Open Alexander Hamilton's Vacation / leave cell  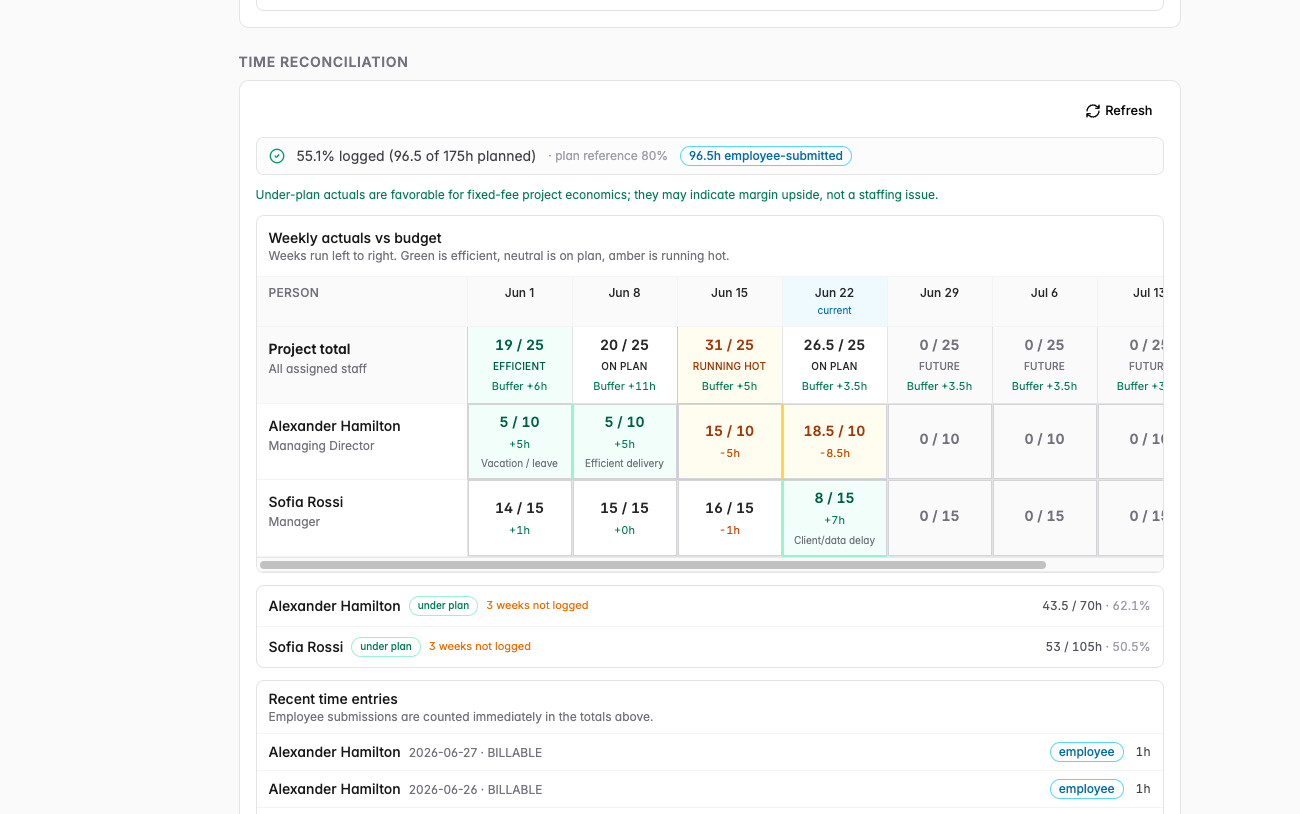point(520,441)
